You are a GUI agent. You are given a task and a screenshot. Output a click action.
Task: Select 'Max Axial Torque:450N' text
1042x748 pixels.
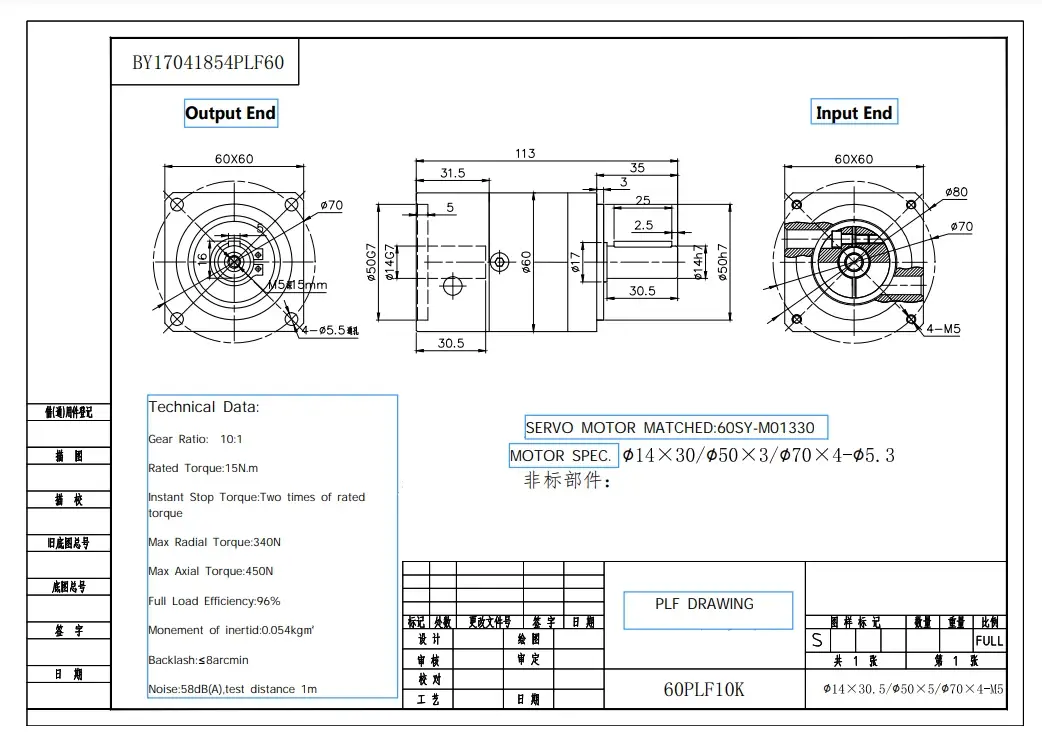[x=210, y=571]
